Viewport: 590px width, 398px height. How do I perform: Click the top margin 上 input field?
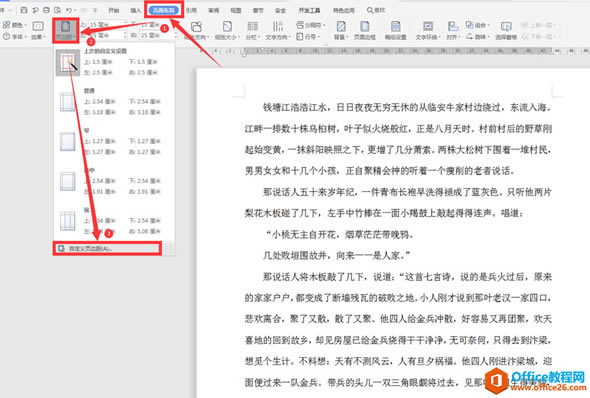tap(107, 25)
